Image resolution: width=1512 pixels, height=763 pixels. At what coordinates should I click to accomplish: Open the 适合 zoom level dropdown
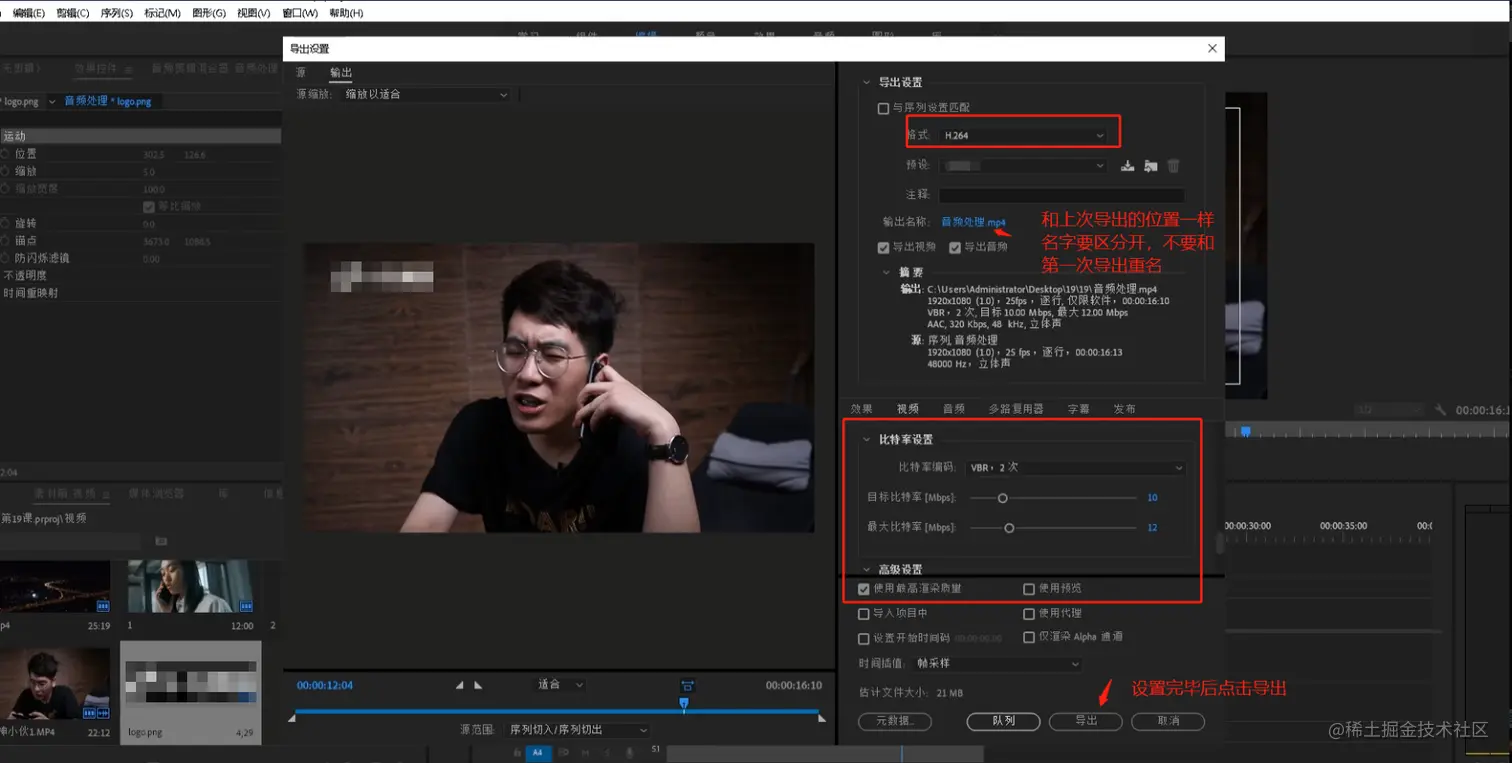(x=560, y=685)
